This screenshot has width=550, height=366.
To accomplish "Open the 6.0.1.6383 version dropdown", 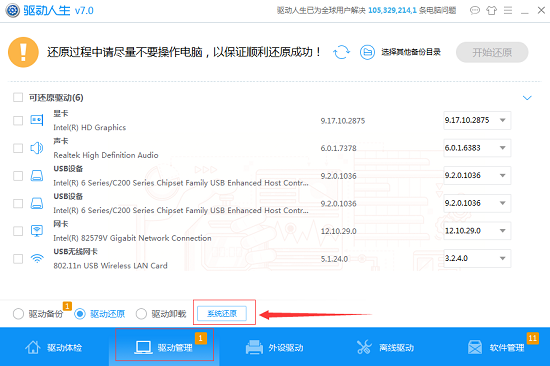I will 477,148.
